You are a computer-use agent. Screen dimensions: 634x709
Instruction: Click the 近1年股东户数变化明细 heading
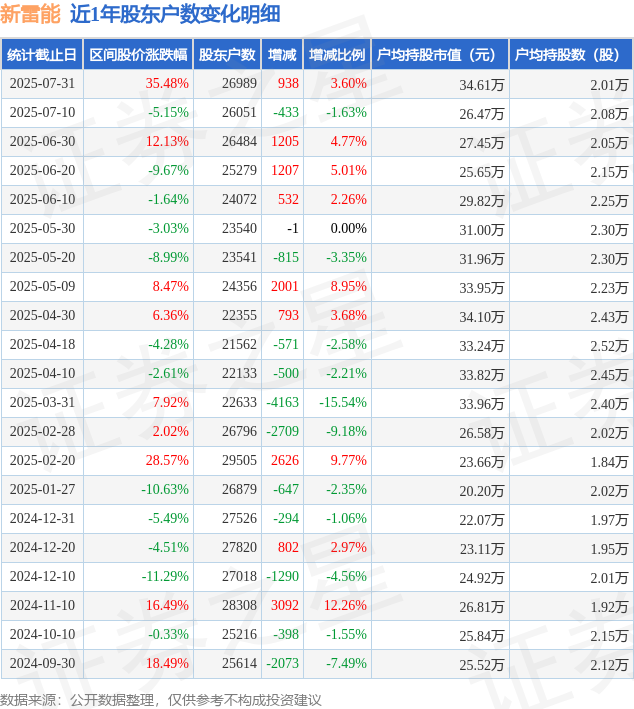[x=175, y=14]
